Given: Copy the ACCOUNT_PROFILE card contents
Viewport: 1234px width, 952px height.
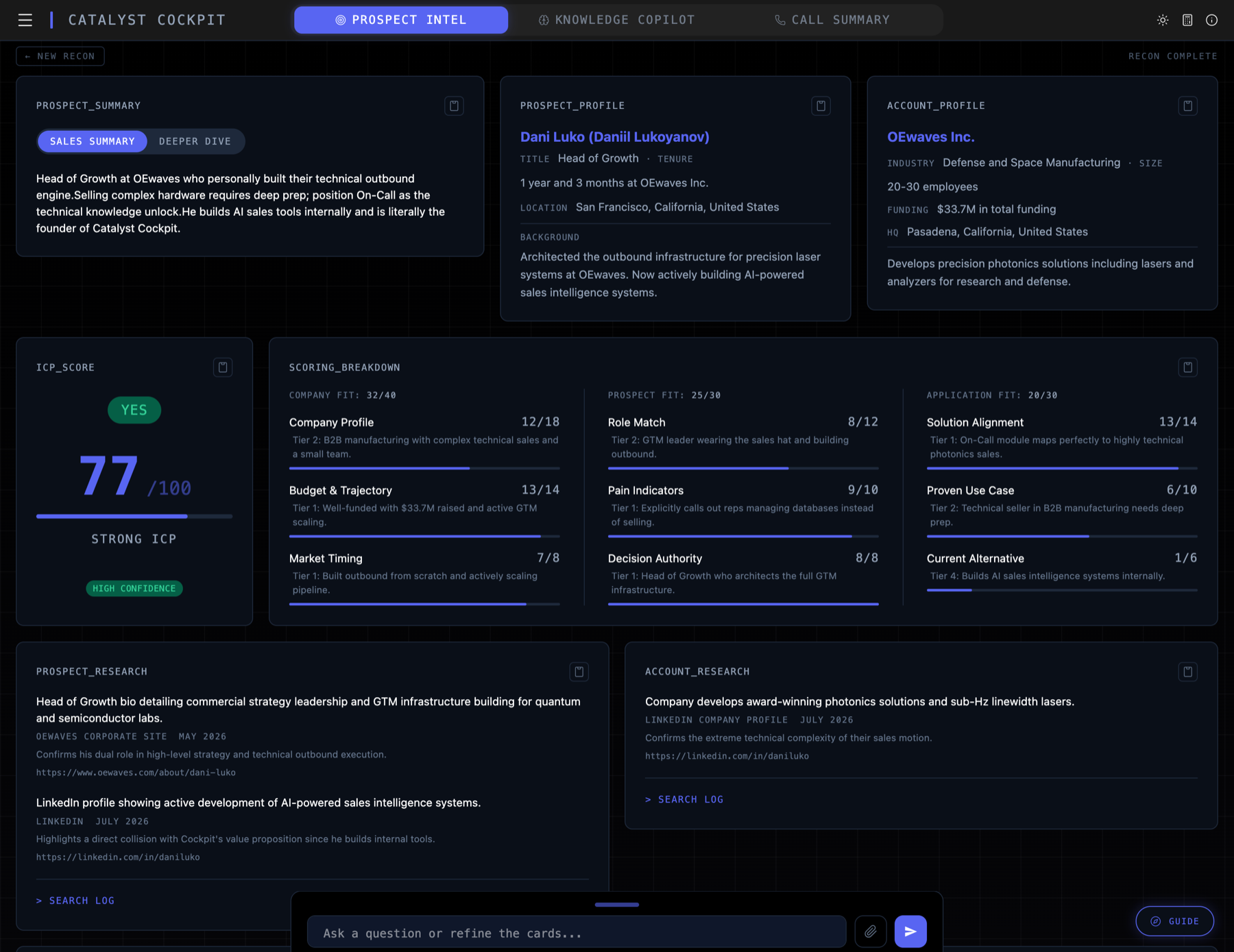Looking at the screenshot, I should [1188, 106].
